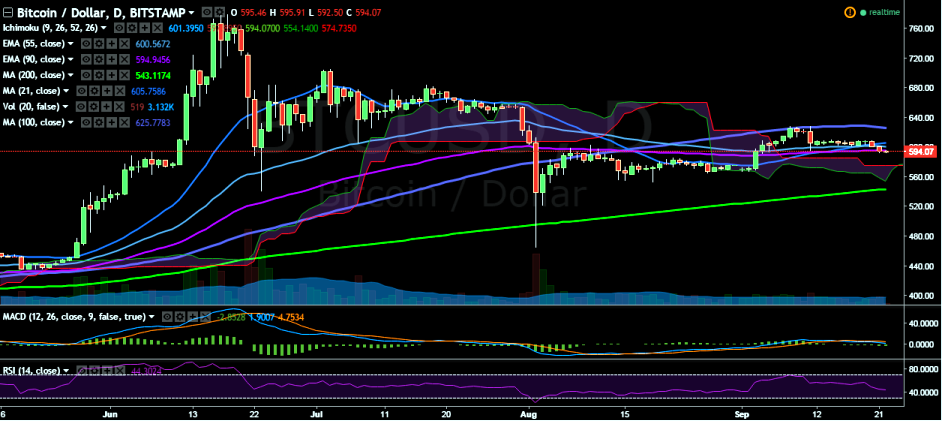
Task: Click the 605.7586 MA 21 value
Action: [x=148, y=91]
